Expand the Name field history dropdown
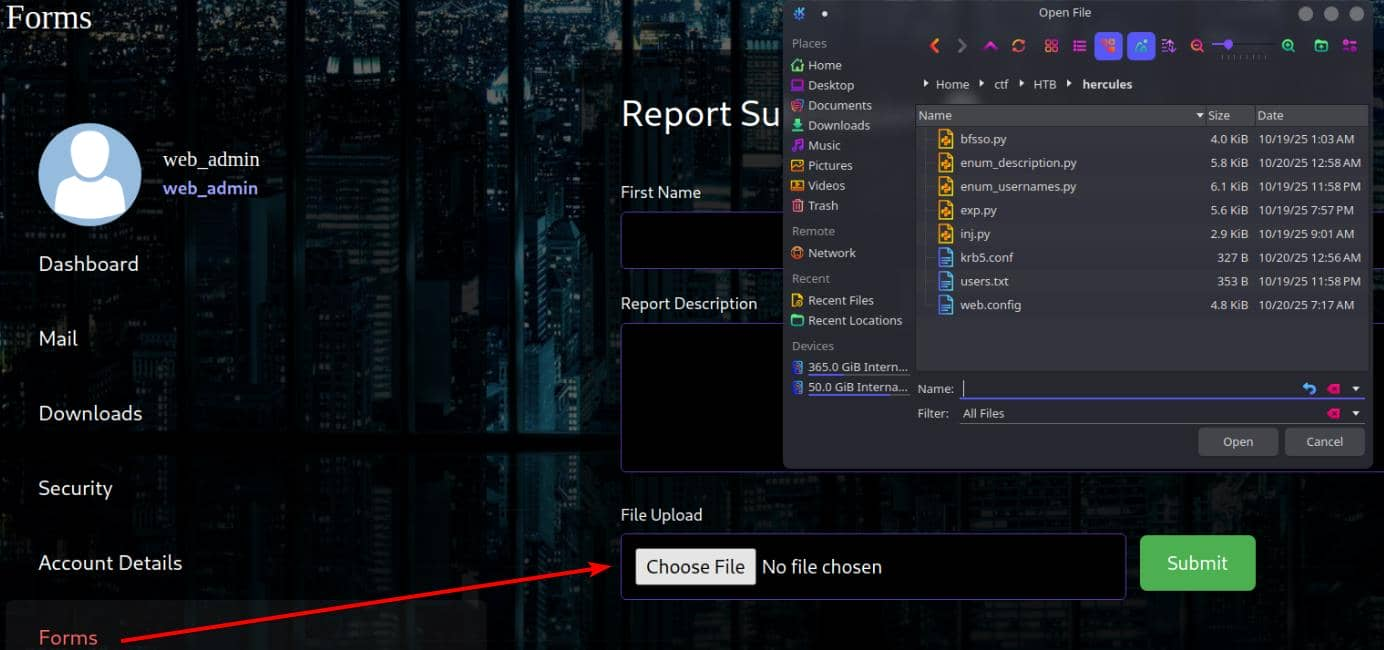This screenshot has width=1384, height=650. tap(1356, 389)
